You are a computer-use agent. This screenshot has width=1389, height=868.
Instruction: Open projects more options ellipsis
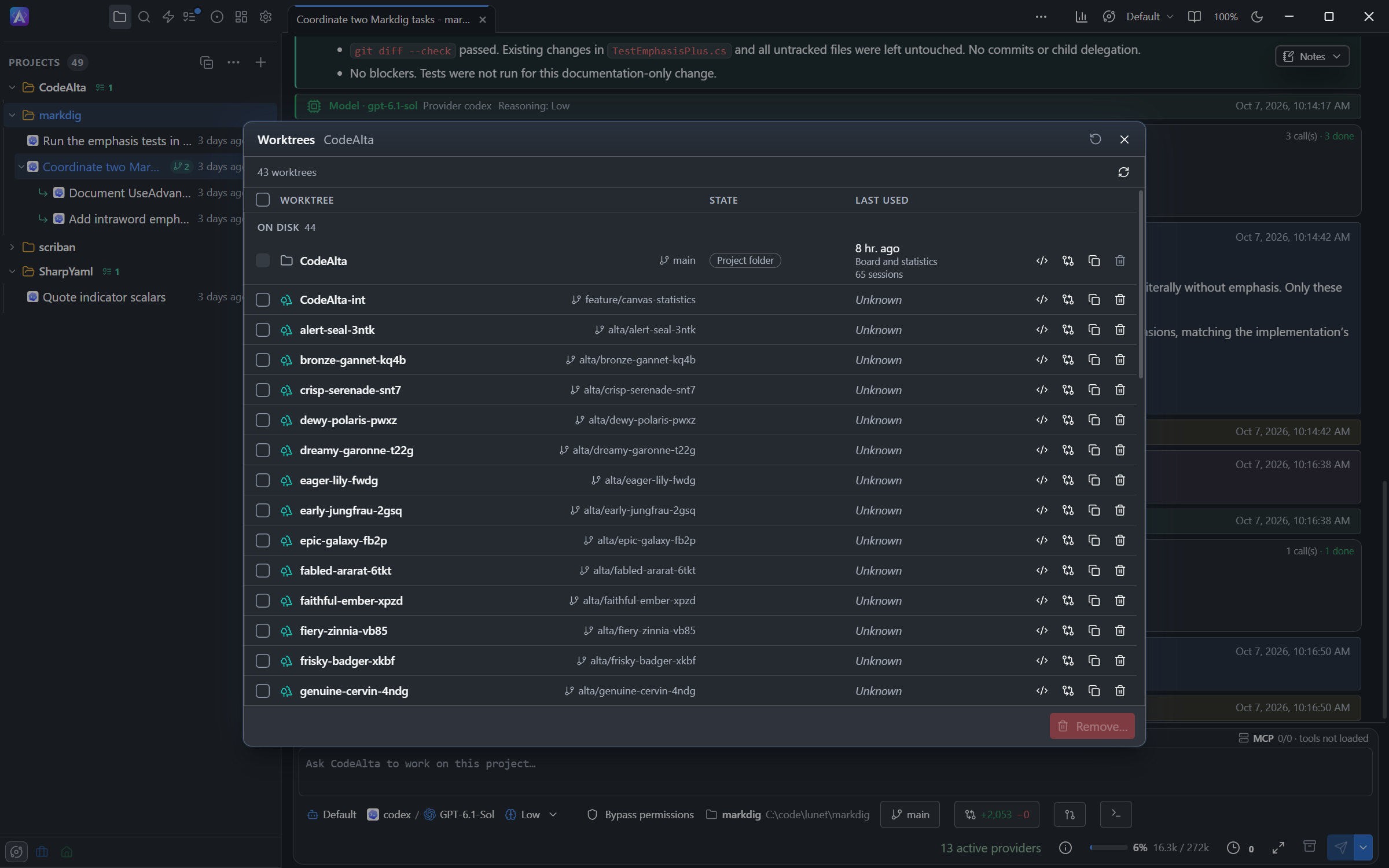click(233, 62)
